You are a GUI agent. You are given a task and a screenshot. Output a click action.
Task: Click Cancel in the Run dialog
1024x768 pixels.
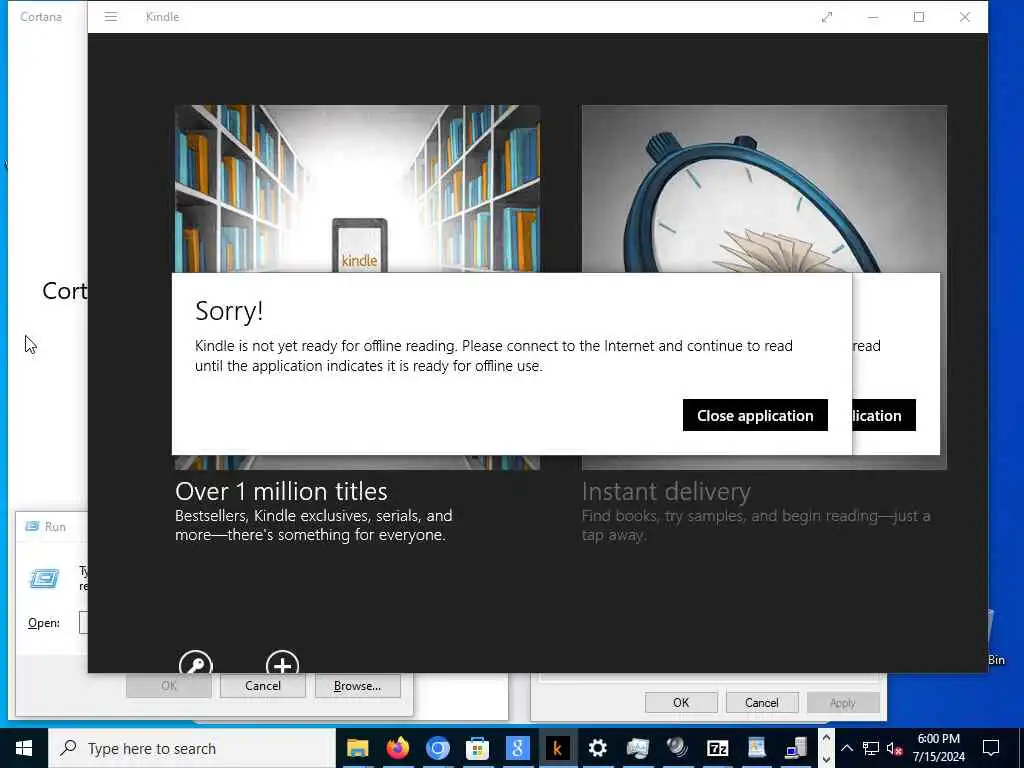coord(263,686)
